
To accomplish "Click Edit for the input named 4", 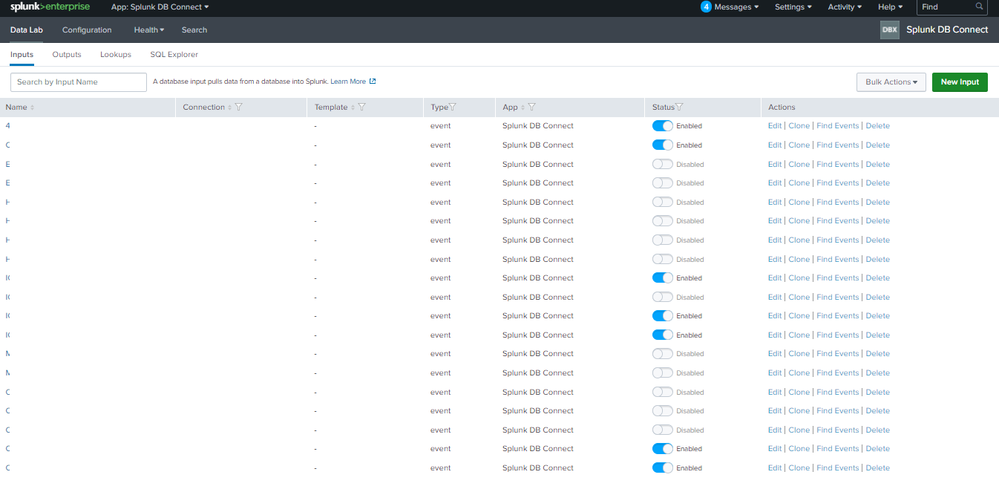I will [x=775, y=126].
